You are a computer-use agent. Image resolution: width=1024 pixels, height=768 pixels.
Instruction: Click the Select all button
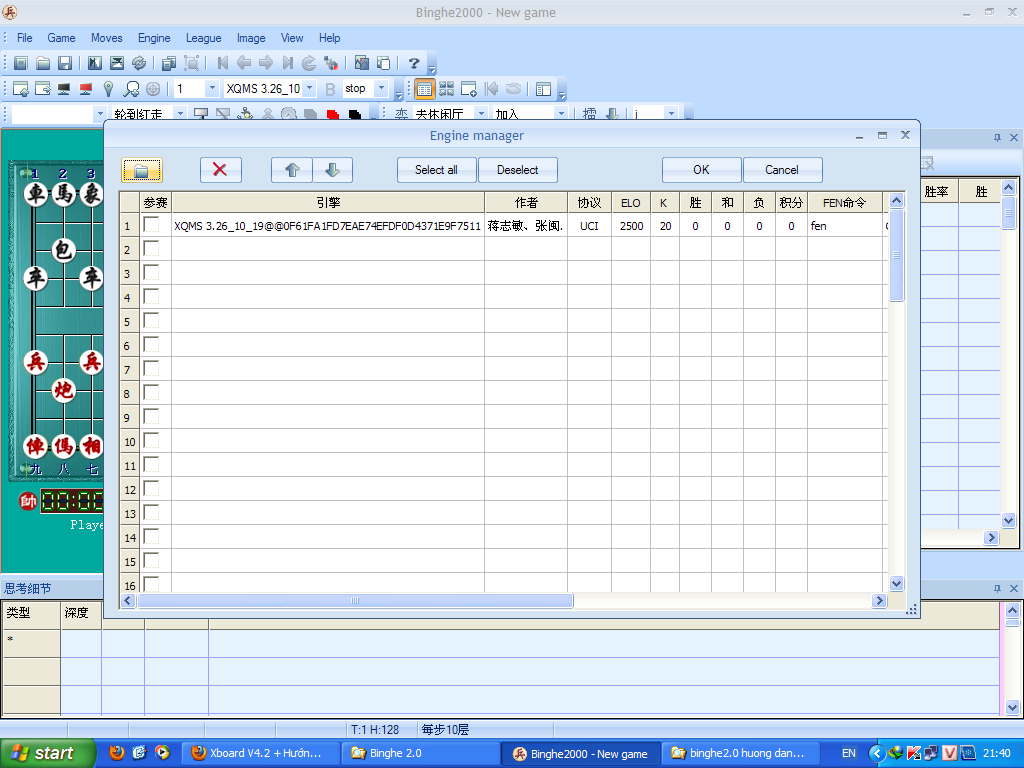coord(436,170)
